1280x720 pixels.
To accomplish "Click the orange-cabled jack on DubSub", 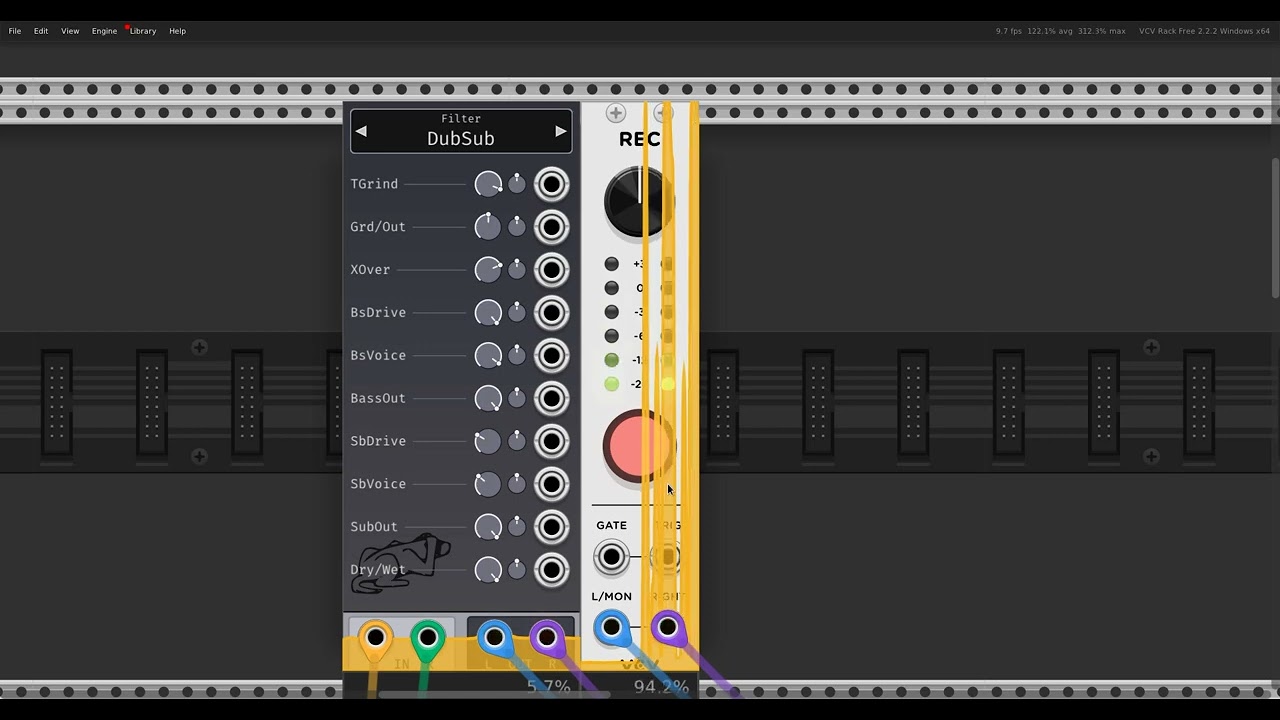I will coord(375,637).
